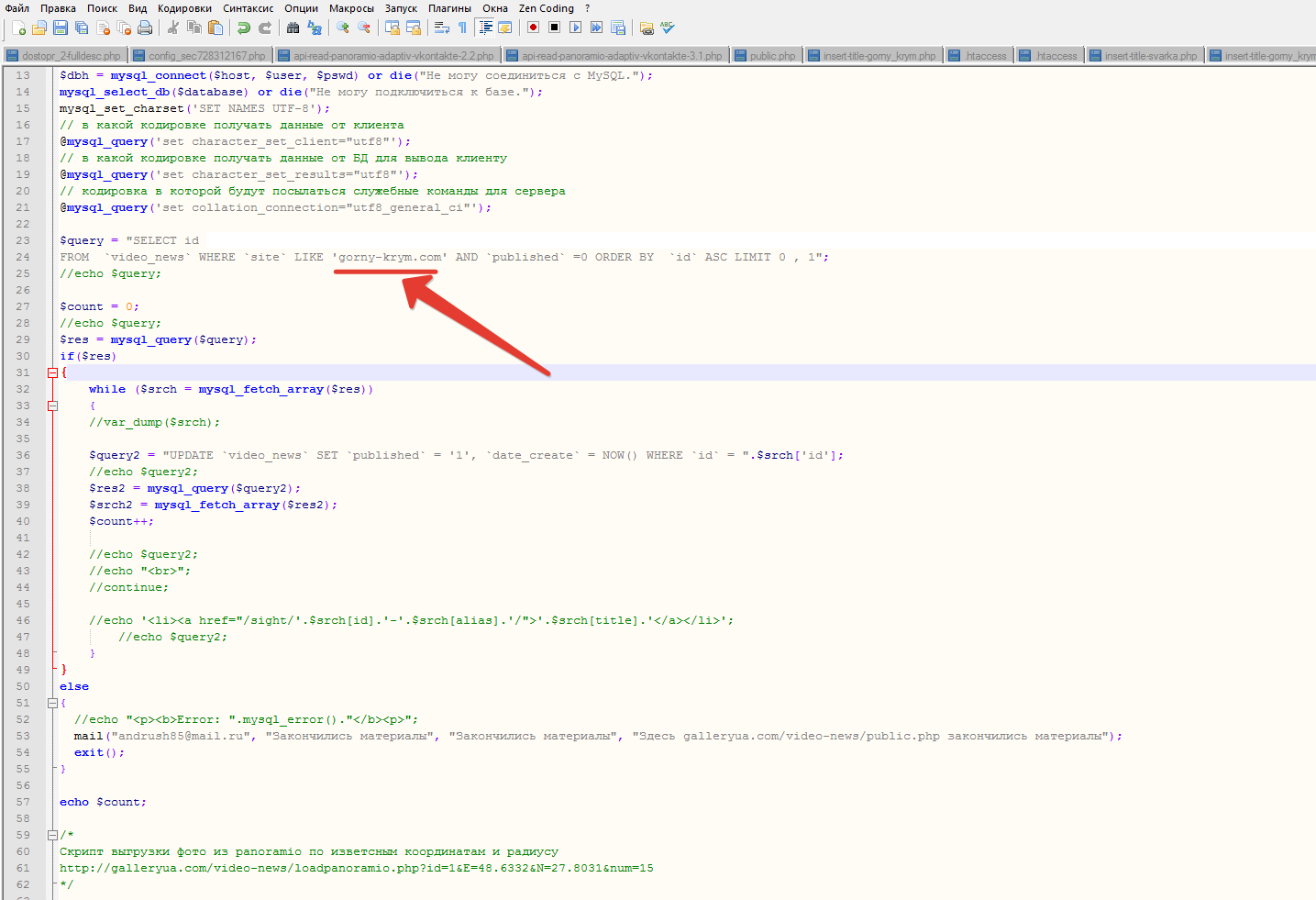The image size is (1316, 900).
Task: Open the Кодировки menu
Action: point(184,8)
